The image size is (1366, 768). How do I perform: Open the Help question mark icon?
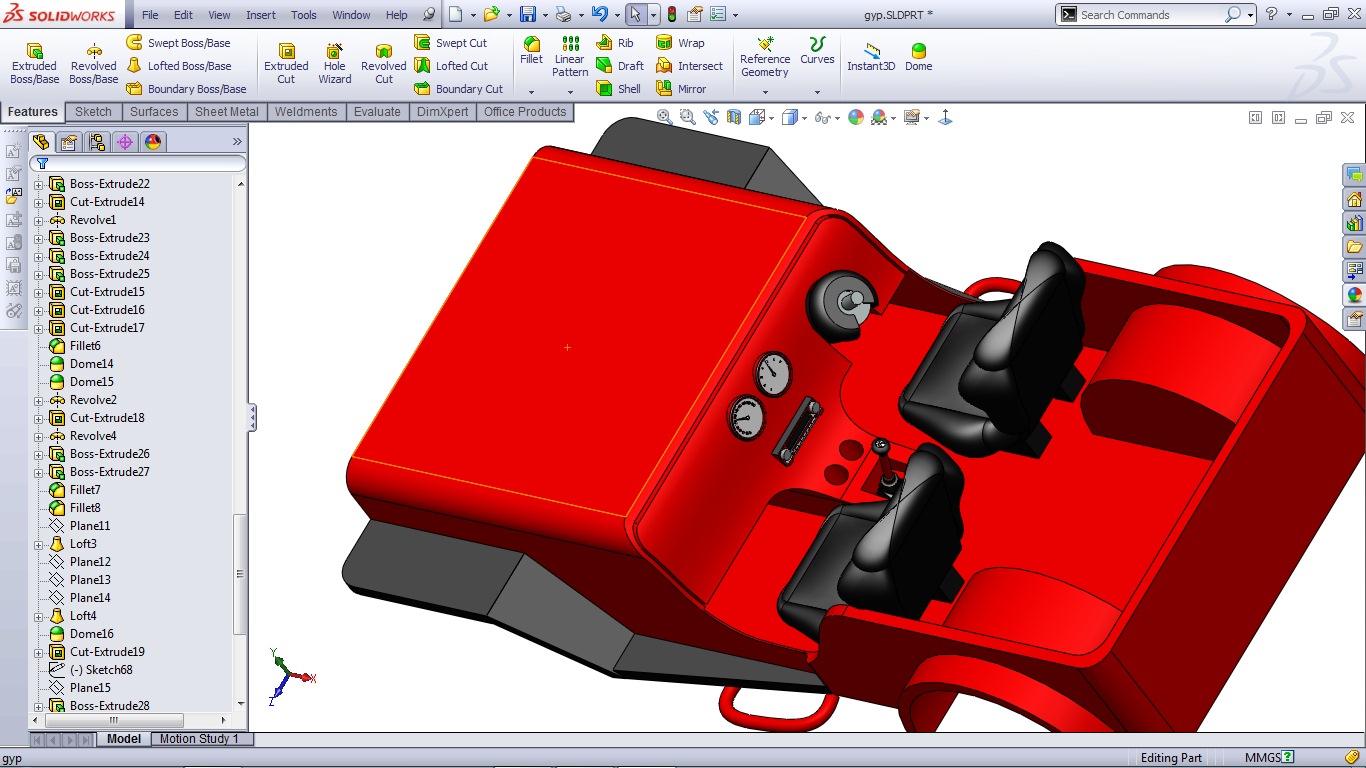[x=1271, y=15]
